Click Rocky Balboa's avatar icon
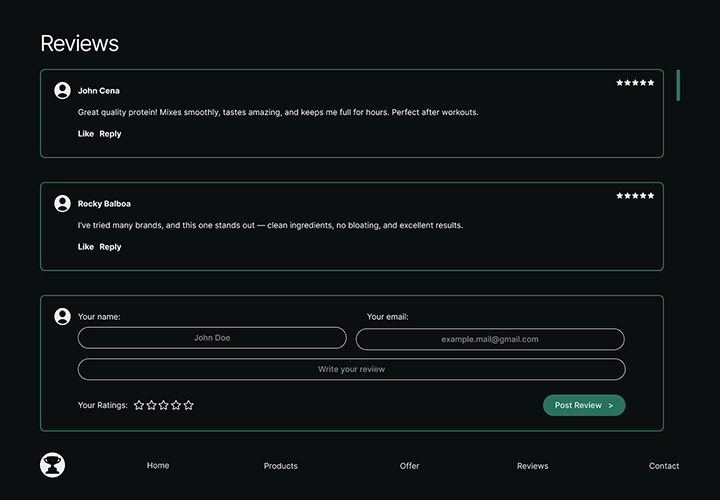This screenshot has height=500, width=720. point(62,203)
